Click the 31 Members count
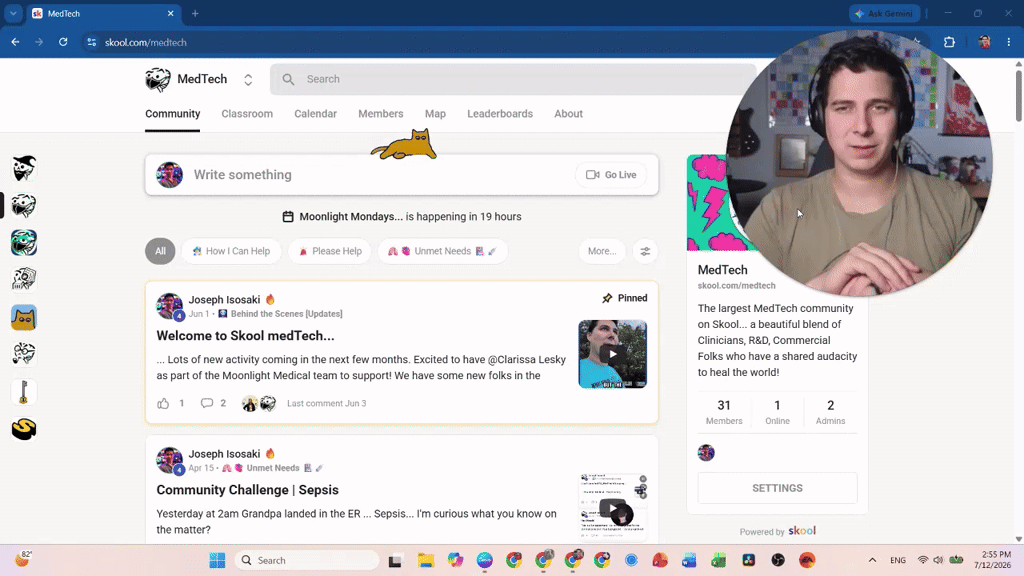 (x=724, y=412)
